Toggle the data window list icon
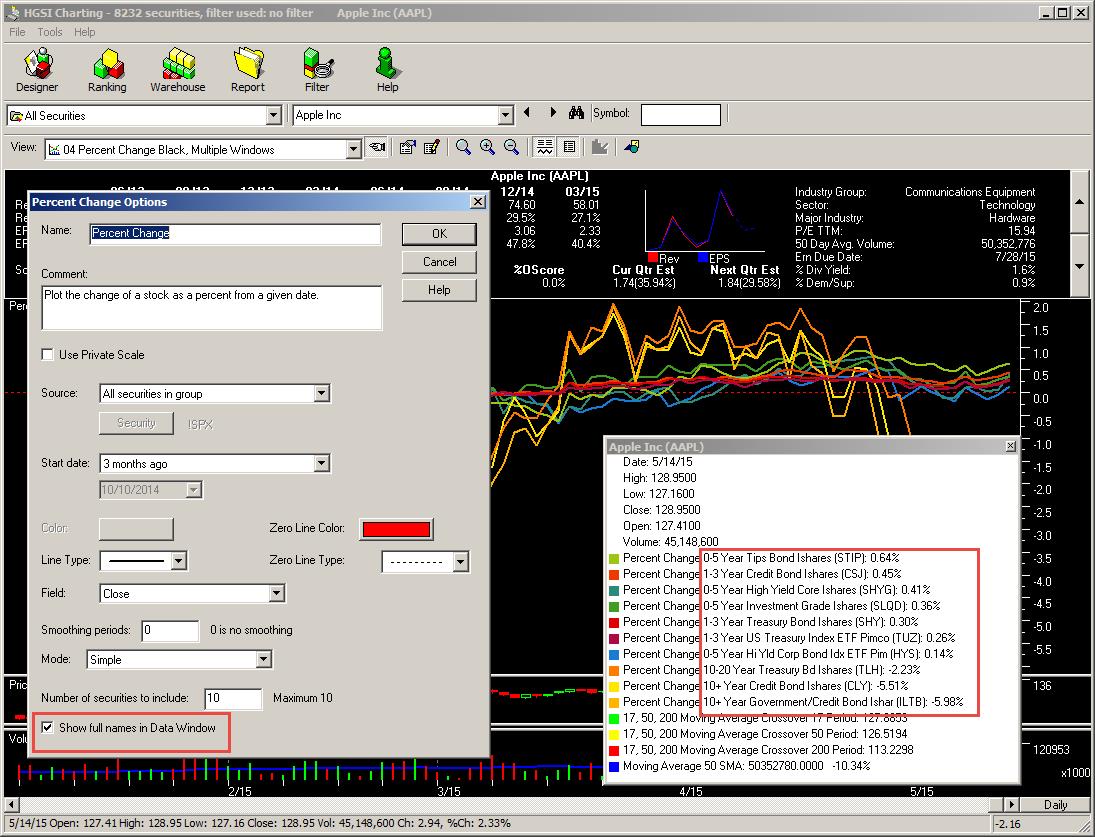The width and height of the screenshot is (1095, 837). [x=569, y=147]
